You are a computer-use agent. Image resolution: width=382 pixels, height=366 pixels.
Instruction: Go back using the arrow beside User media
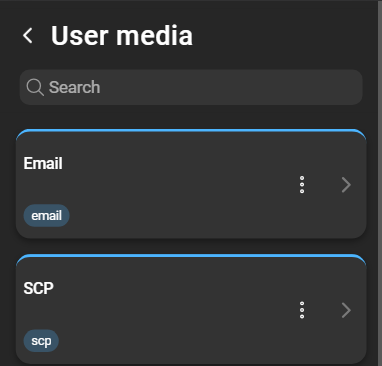(x=28, y=35)
